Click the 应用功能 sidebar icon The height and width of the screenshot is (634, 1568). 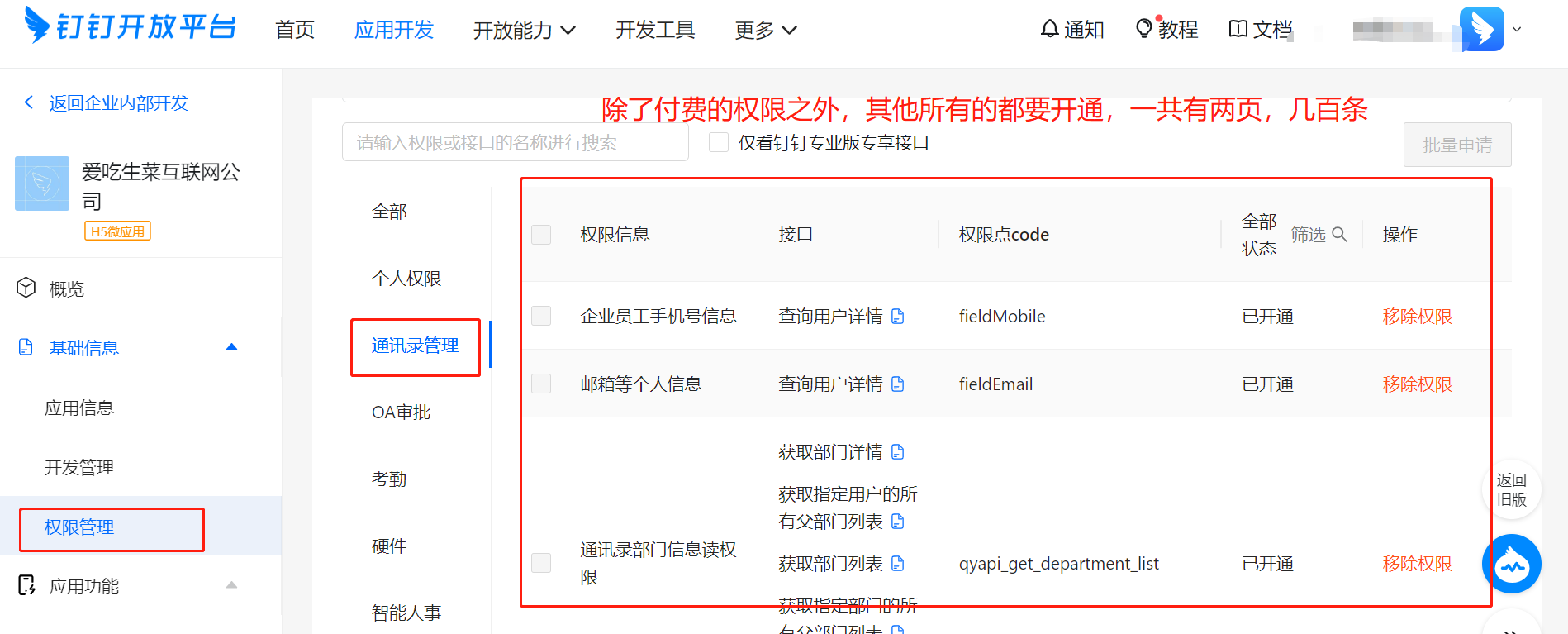26,585
